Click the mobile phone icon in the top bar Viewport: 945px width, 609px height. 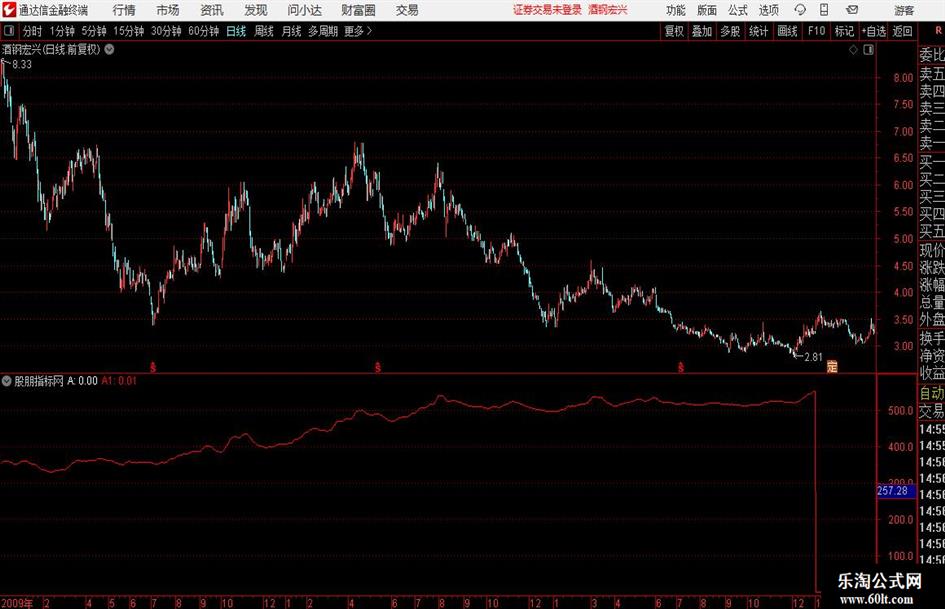[x=824, y=10]
